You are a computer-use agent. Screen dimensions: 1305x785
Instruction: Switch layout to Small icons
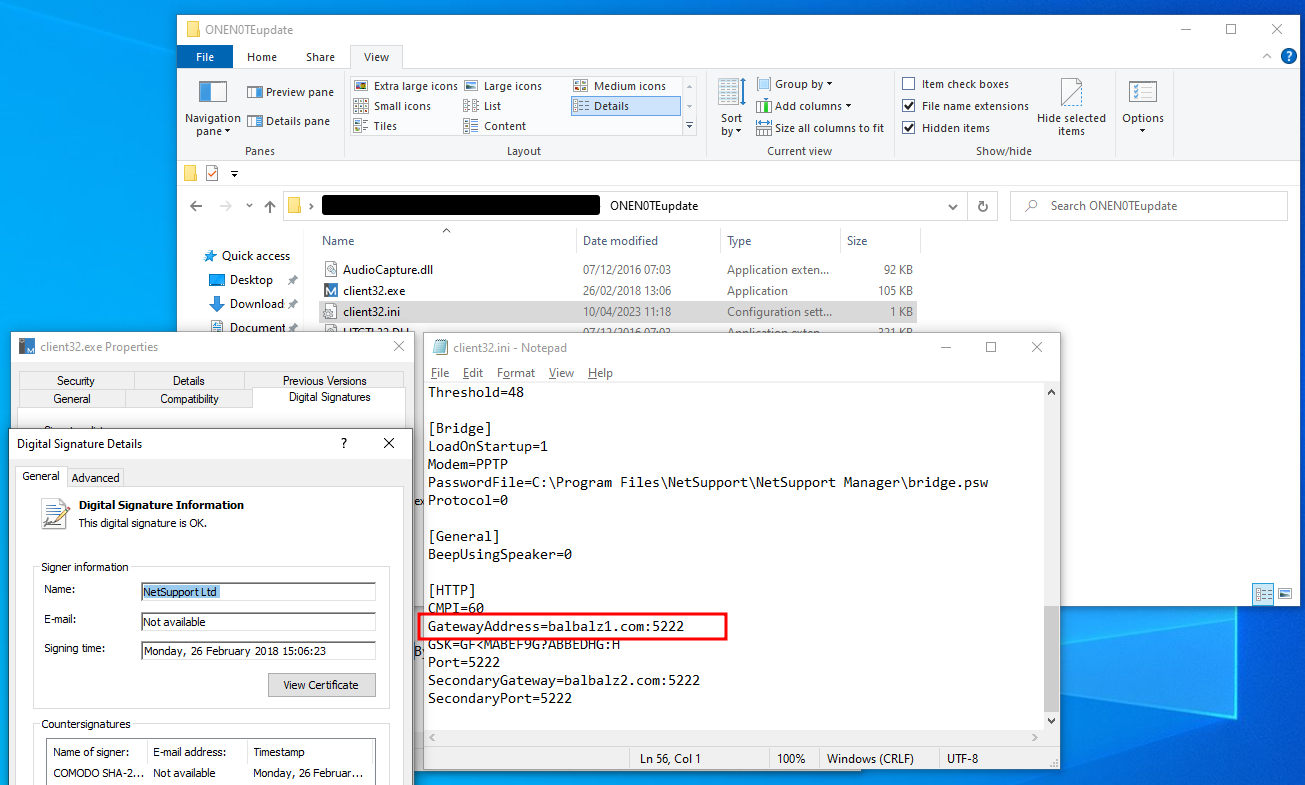coord(392,106)
